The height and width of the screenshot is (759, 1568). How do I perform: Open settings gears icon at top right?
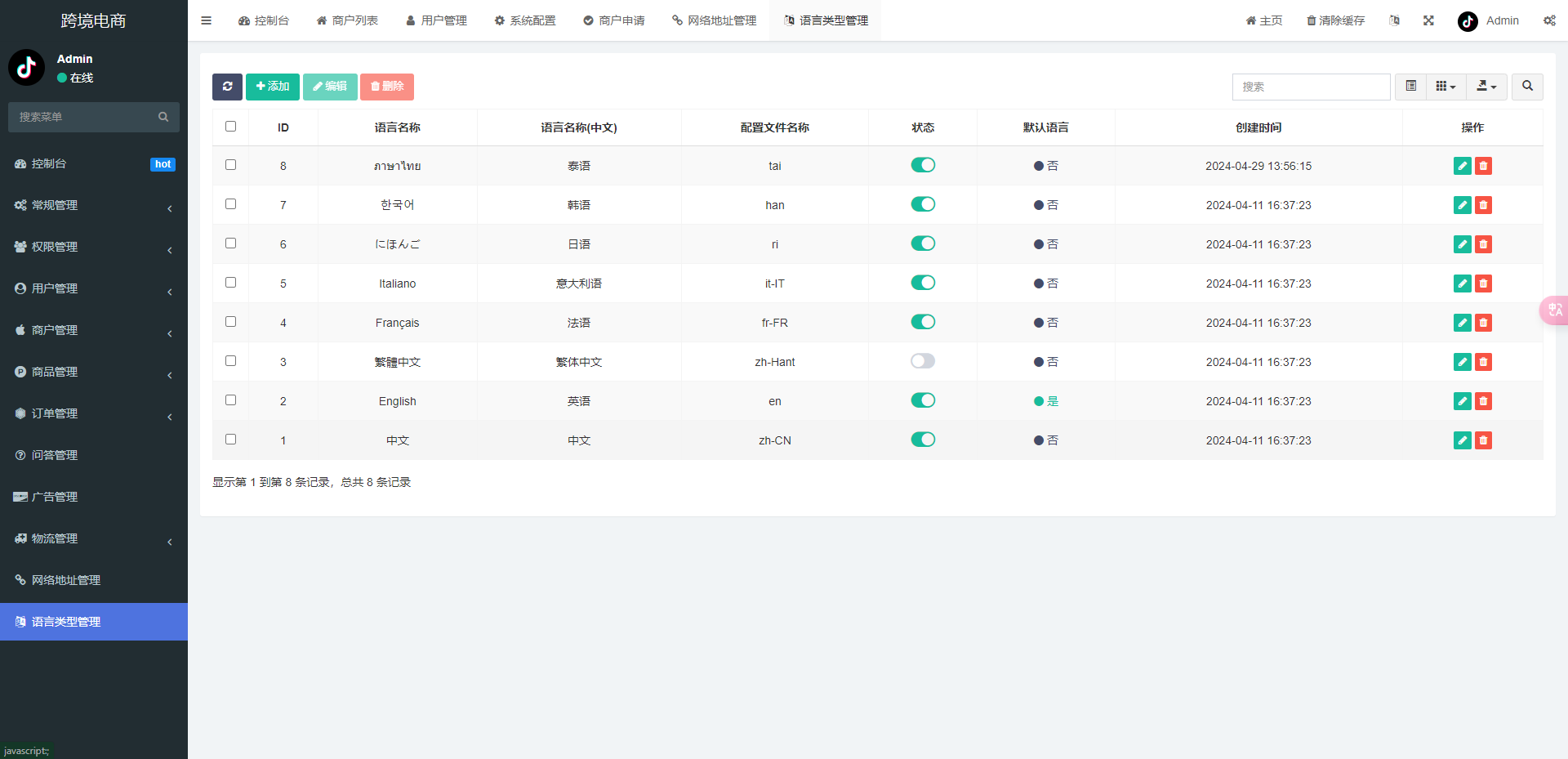click(x=1549, y=20)
